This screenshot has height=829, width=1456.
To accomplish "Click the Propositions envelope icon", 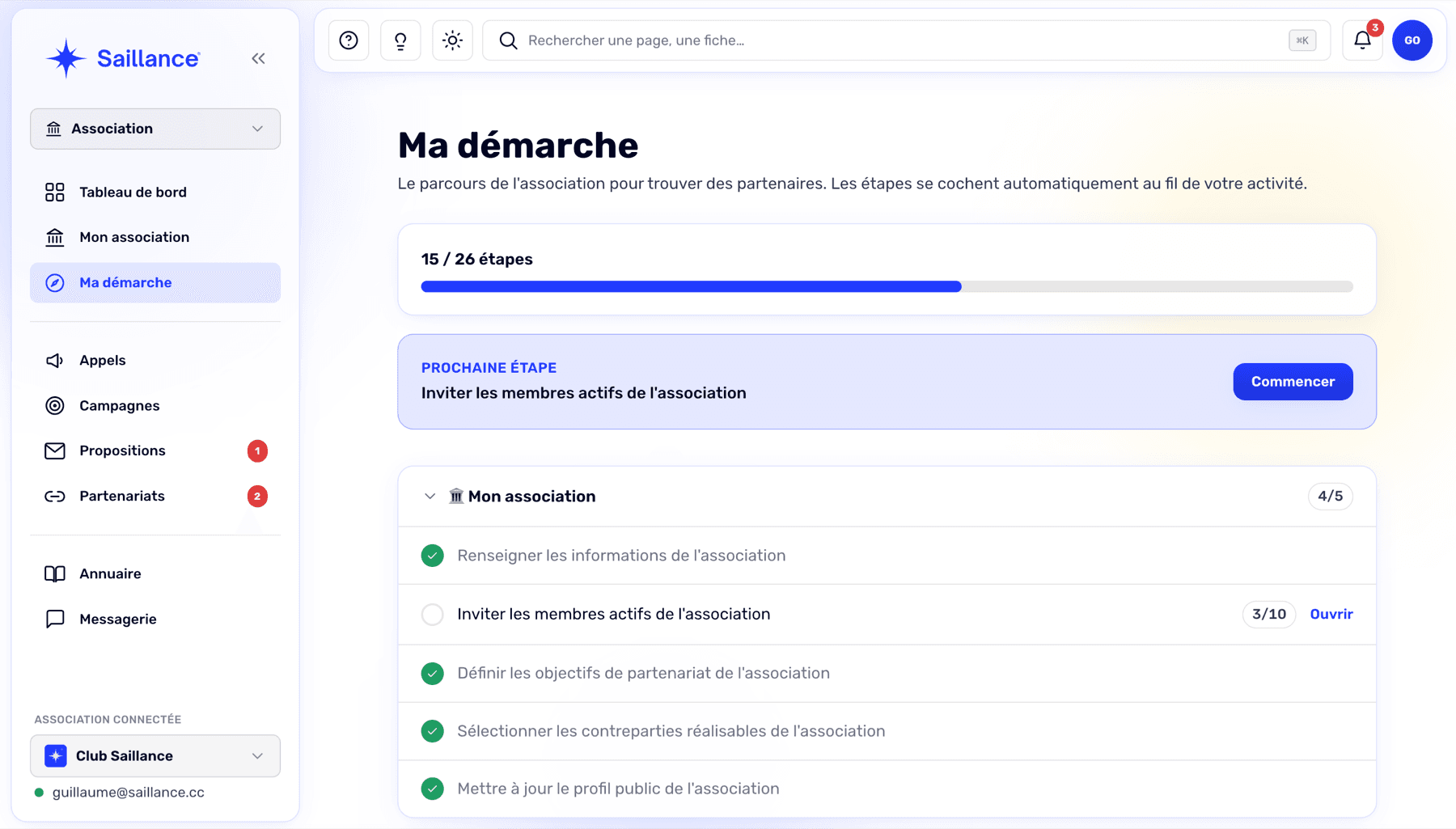I will point(55,450).
